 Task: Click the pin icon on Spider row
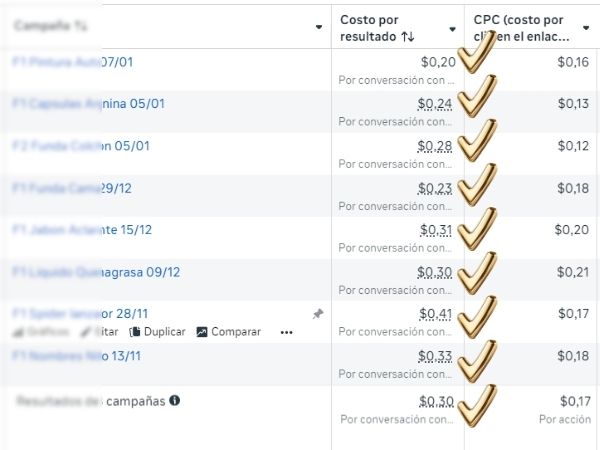(318, 314)
